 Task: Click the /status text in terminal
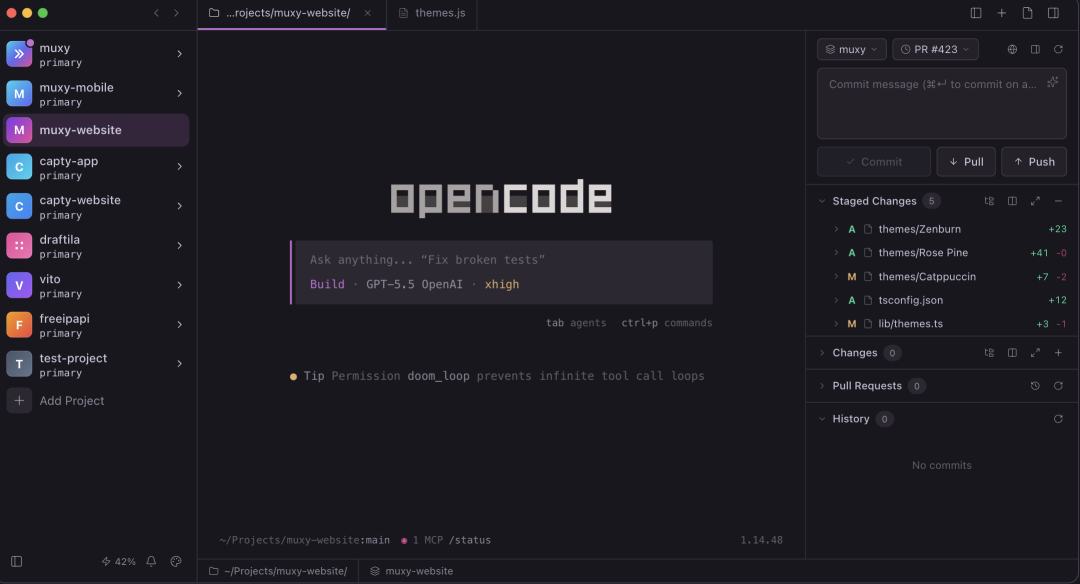click(x=470, y=540)
